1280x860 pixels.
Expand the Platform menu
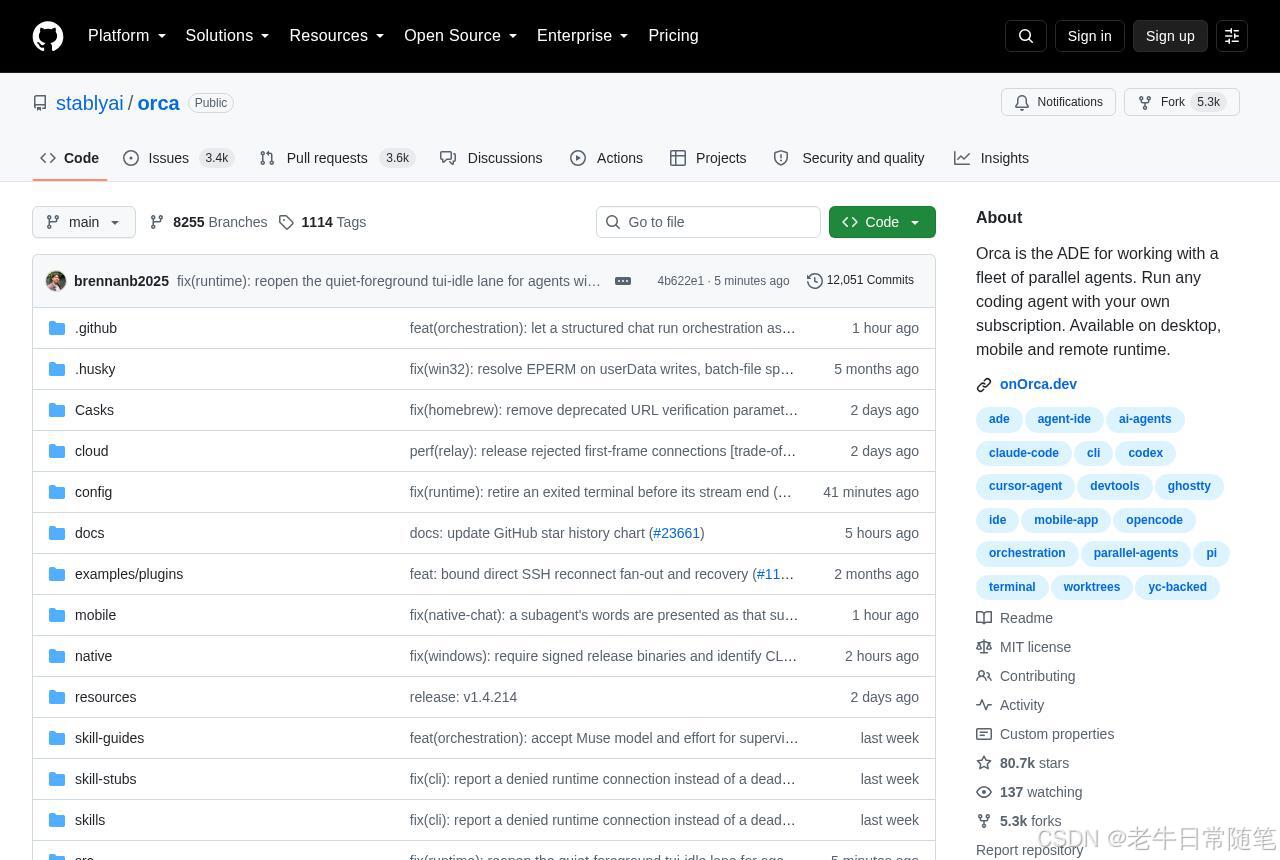click(x=127, y=36)
